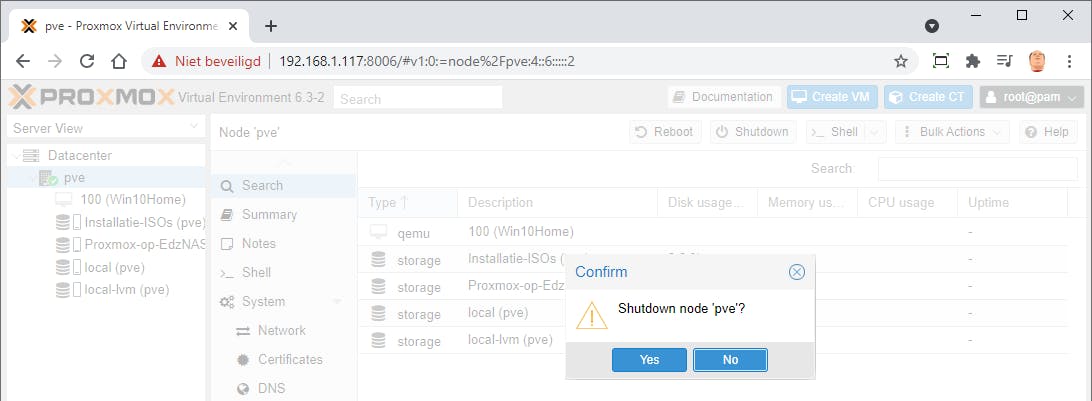
Task: Select the Summary menu item
Action: pyautogui.click(x=269, y=214)
